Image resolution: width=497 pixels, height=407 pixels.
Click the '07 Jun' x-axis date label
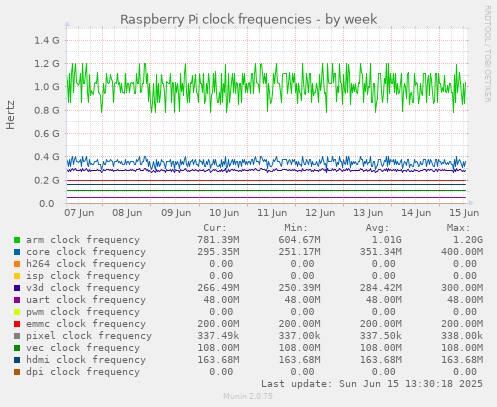point(79,213)
